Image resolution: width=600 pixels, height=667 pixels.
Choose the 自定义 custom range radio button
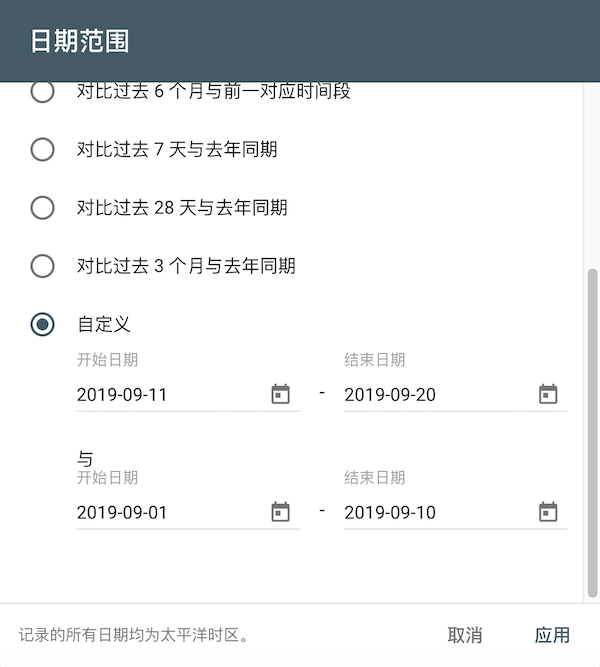(x=42, y=324)
